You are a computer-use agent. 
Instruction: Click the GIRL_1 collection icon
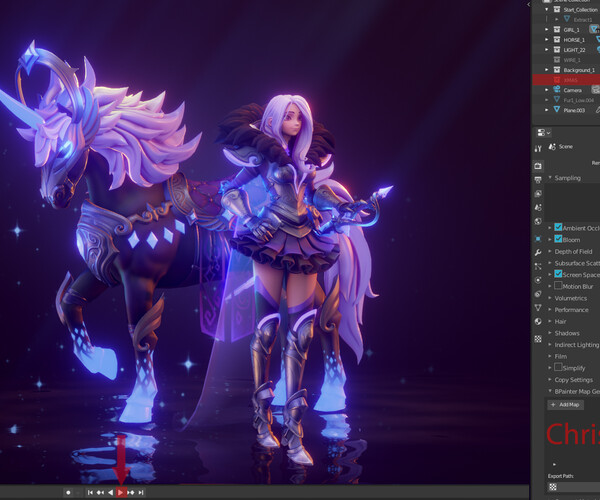pos(557,29)
